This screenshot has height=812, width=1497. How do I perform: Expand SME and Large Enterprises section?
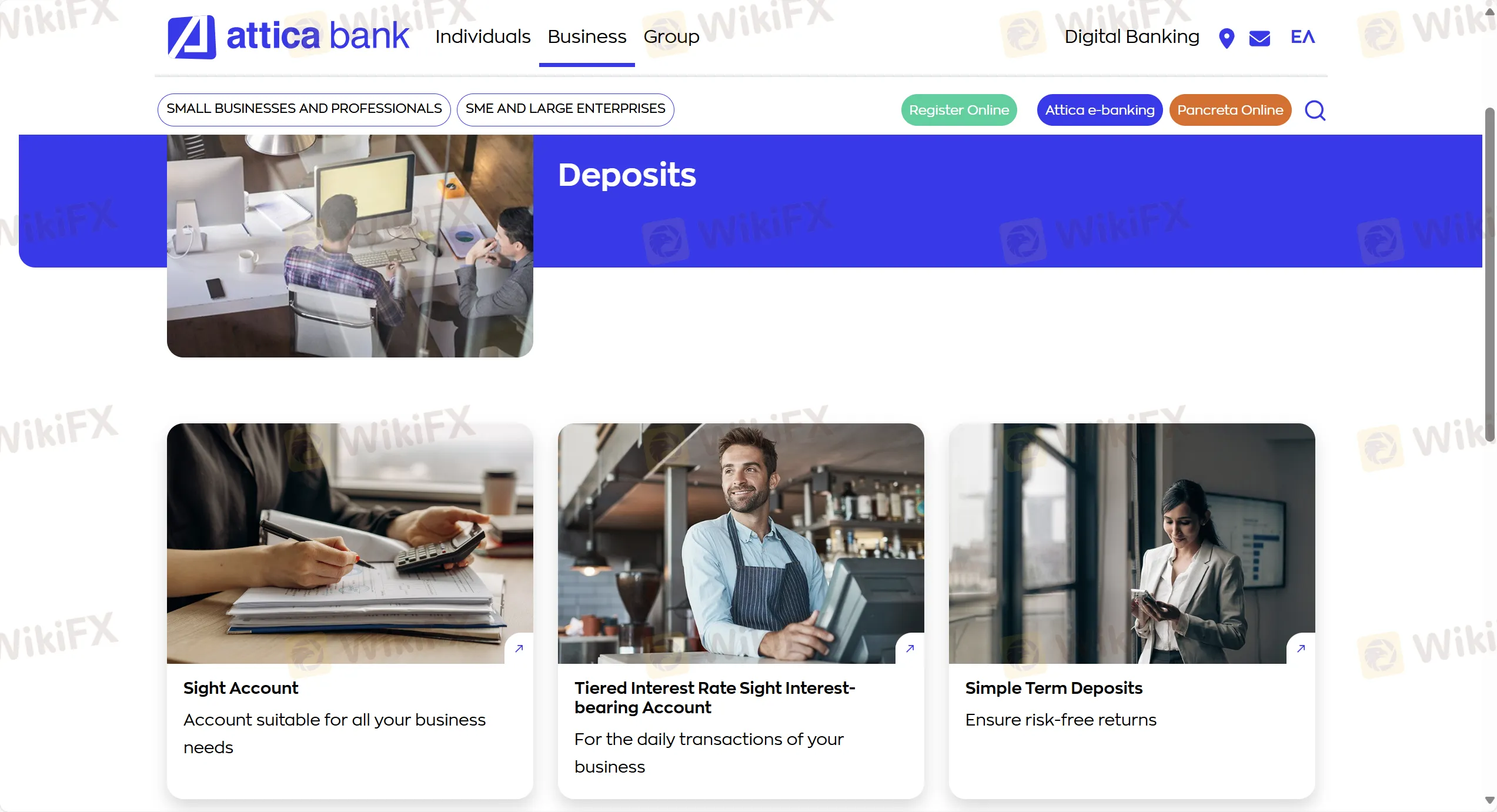pos(566,109)
